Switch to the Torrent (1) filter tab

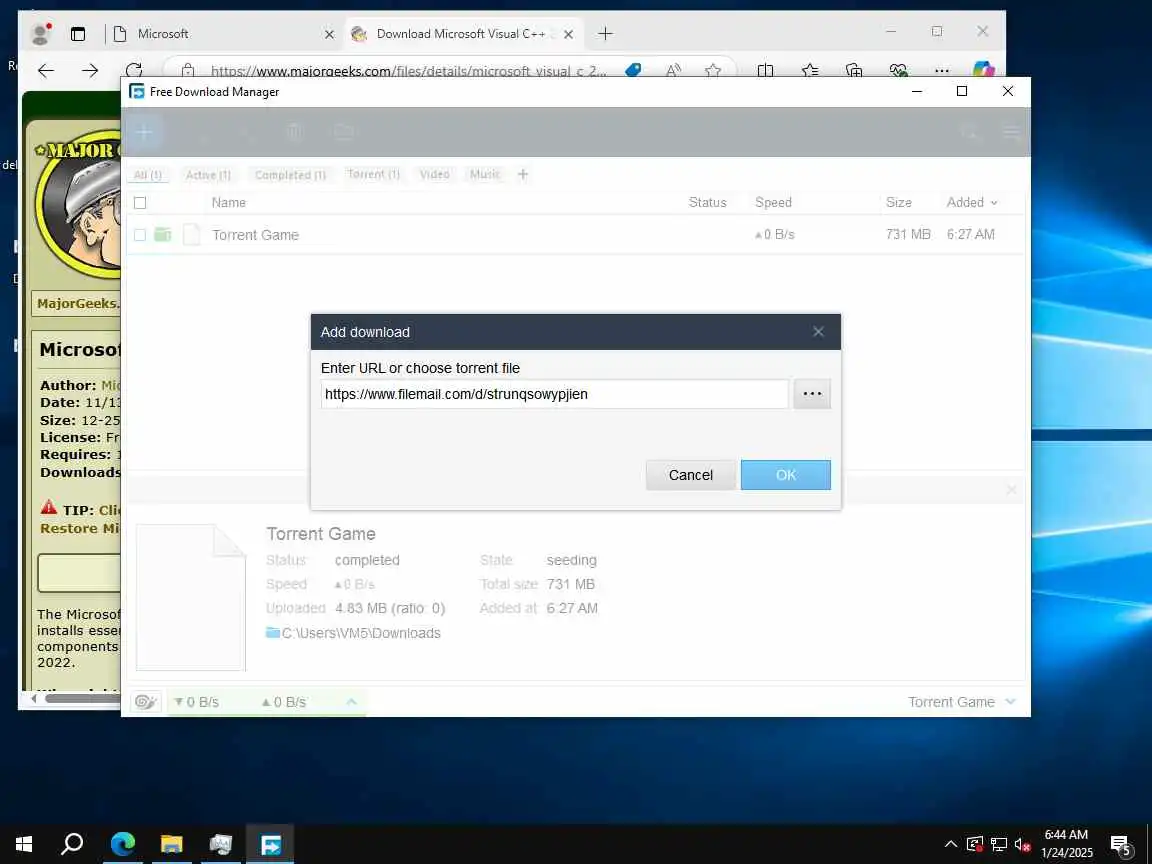374,174
